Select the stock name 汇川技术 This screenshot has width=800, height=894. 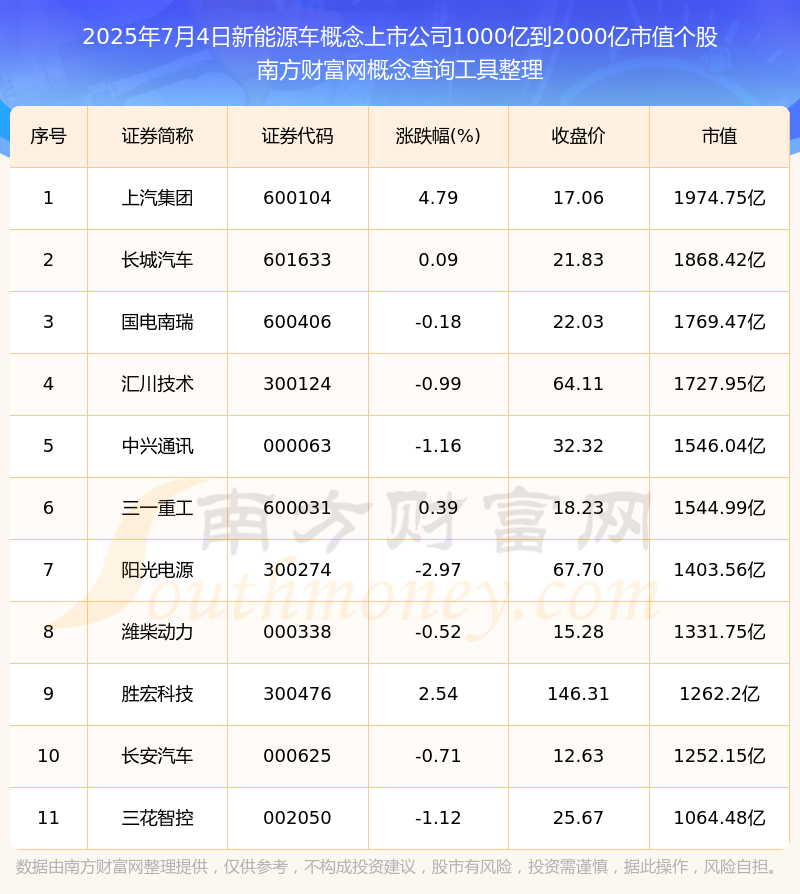[157, 384]
